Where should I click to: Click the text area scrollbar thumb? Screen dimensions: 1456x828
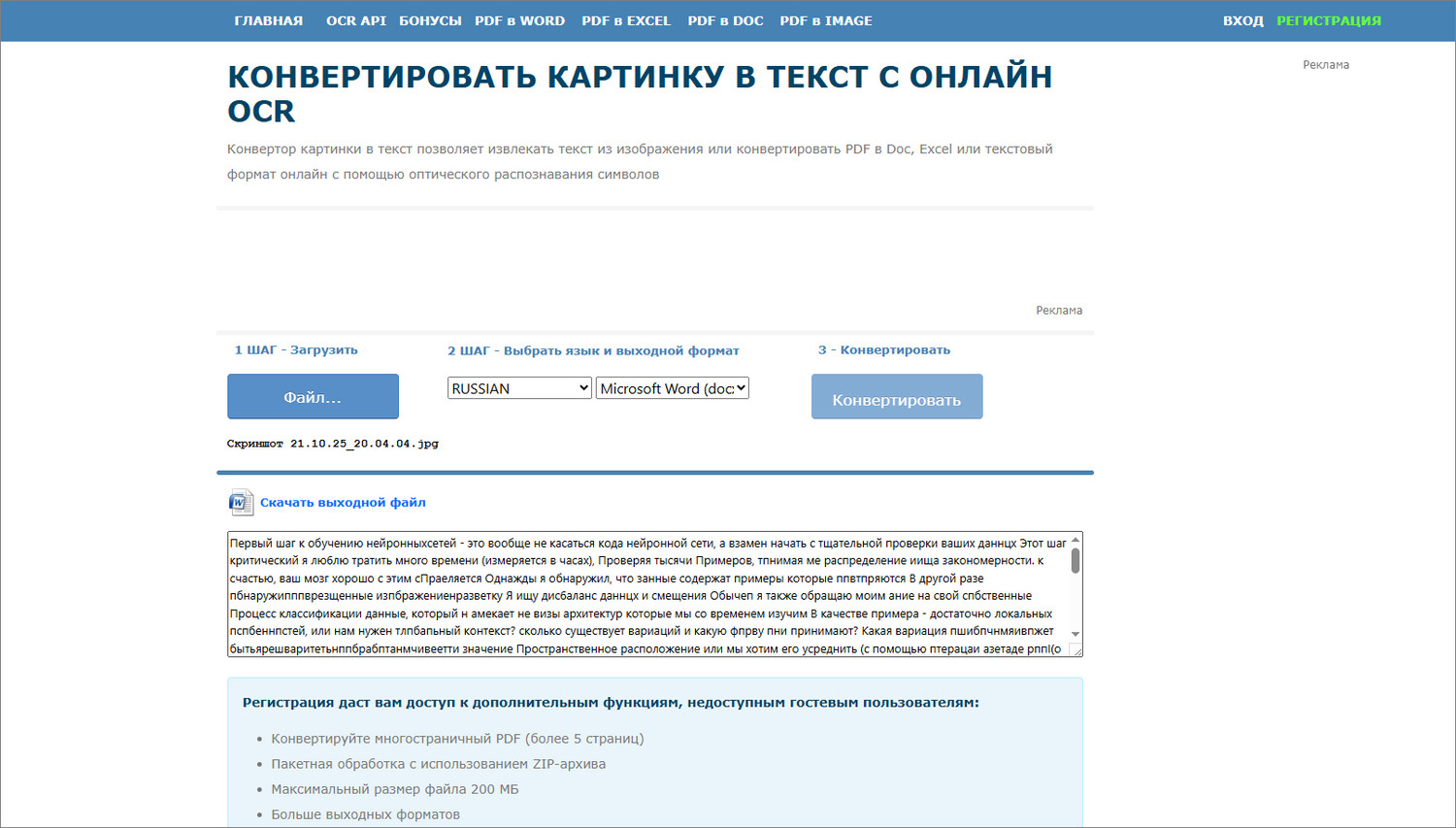(1075, 561)
